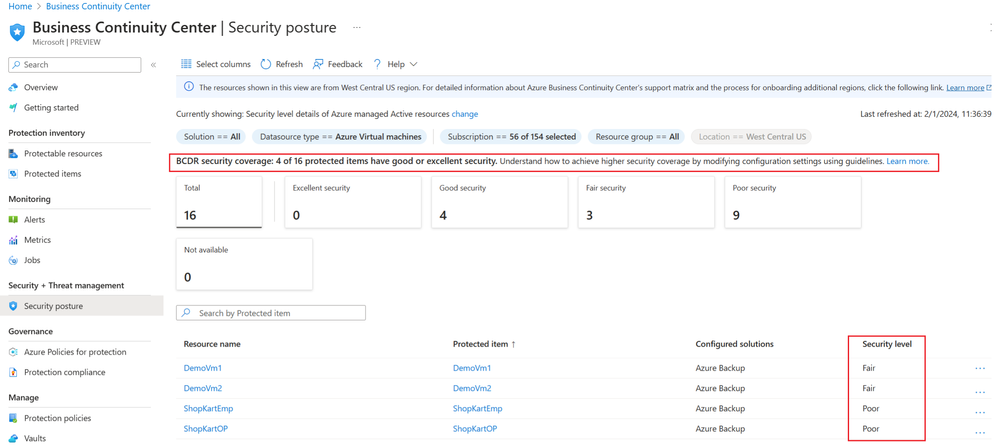
Task: Expand the Help dropdown chevron
Action: pos(413,64)
